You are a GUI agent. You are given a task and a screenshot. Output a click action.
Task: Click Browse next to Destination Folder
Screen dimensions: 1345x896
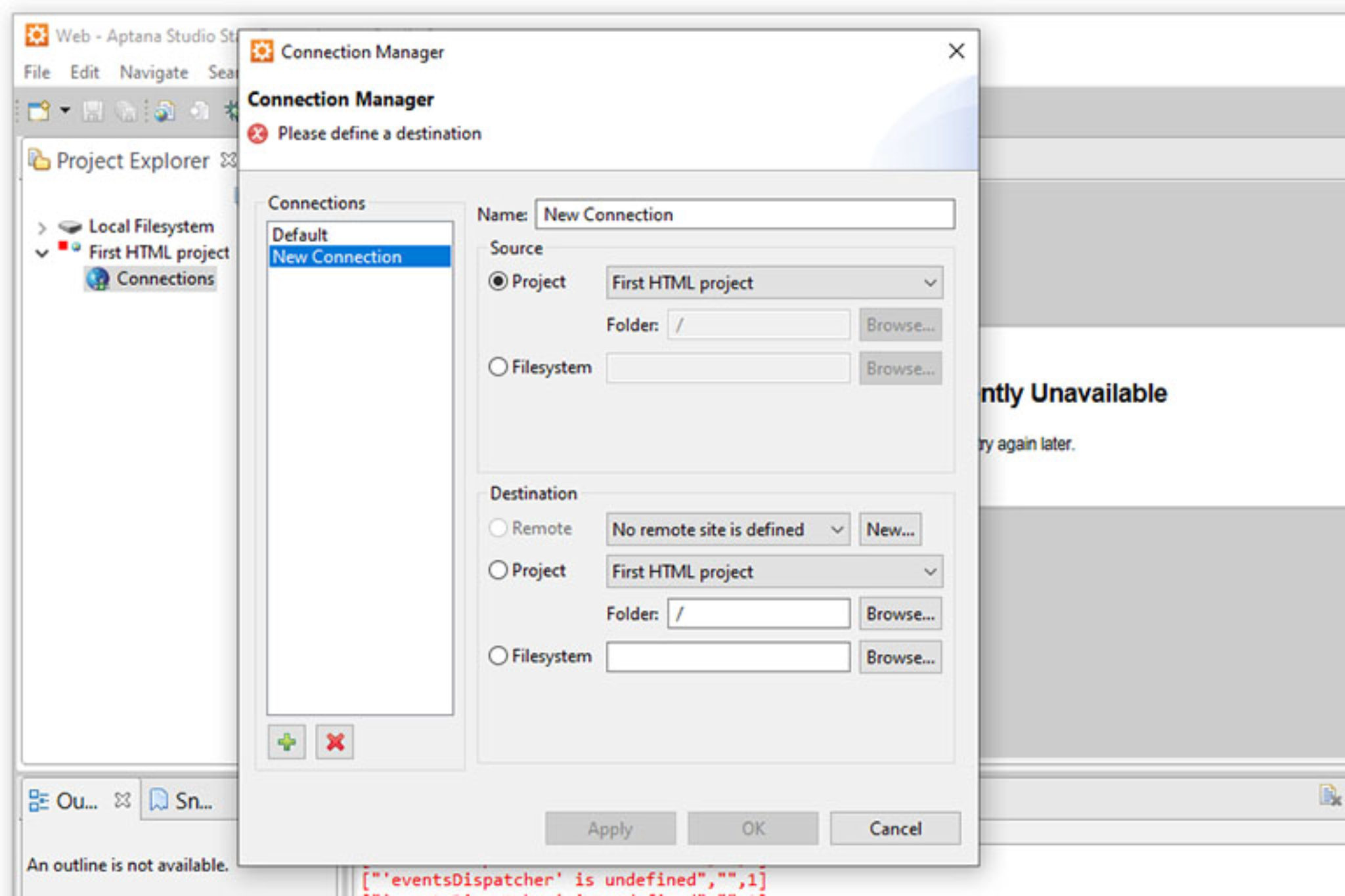click(x=900, y=614)
